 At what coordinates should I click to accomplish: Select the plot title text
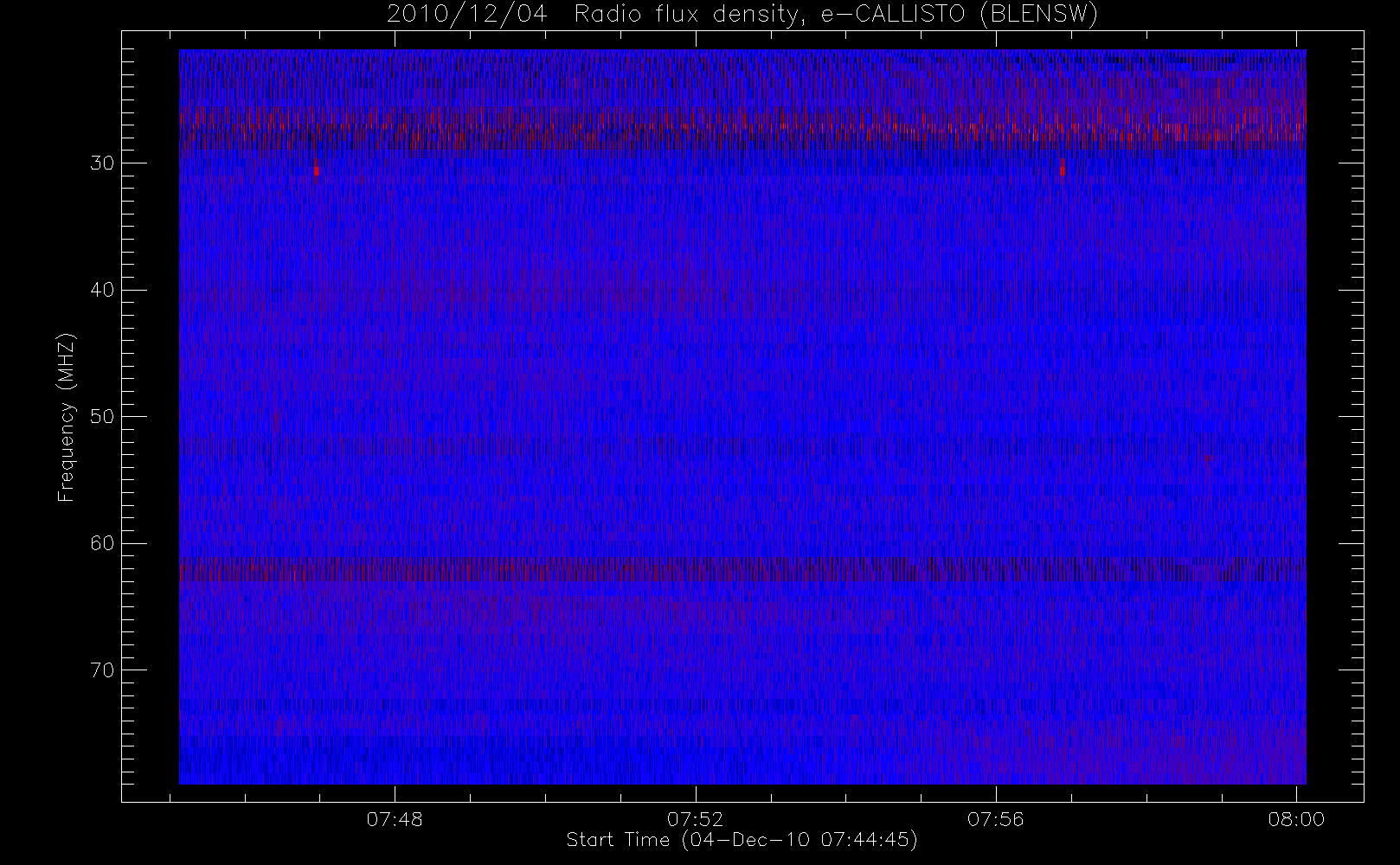click(x=742, y=15)
